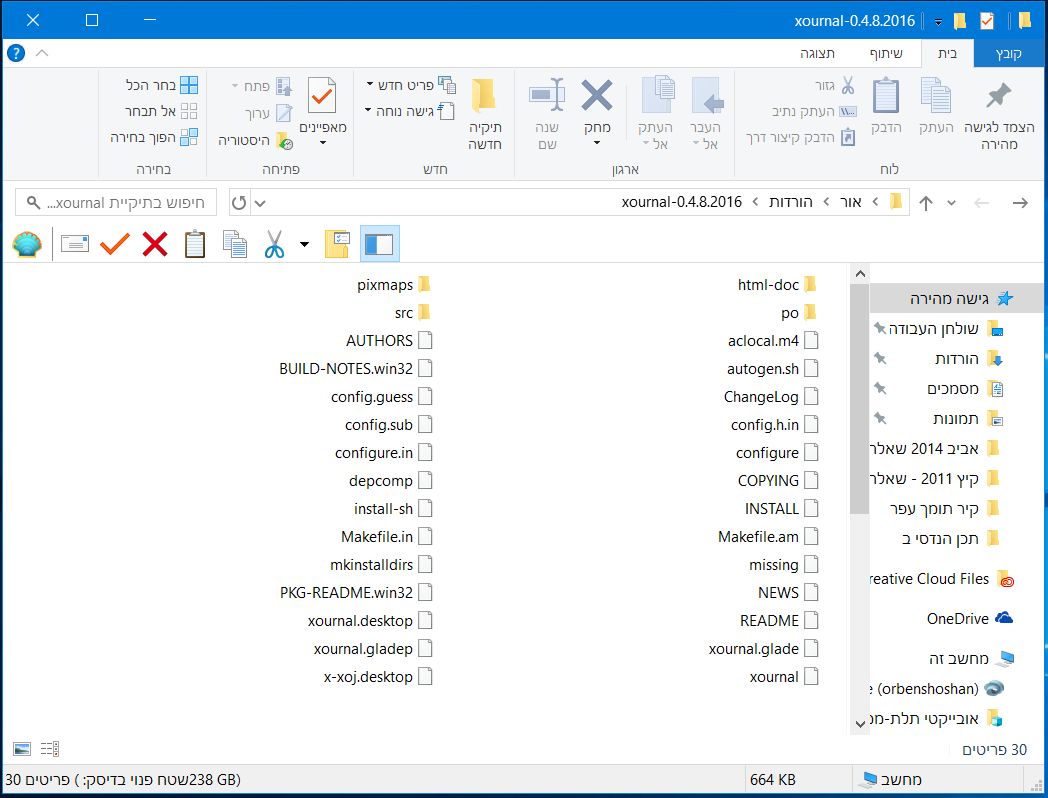Screen dimensions: 1048x798
Task: Click the History icon in the Open group
Action: point(284,140)
